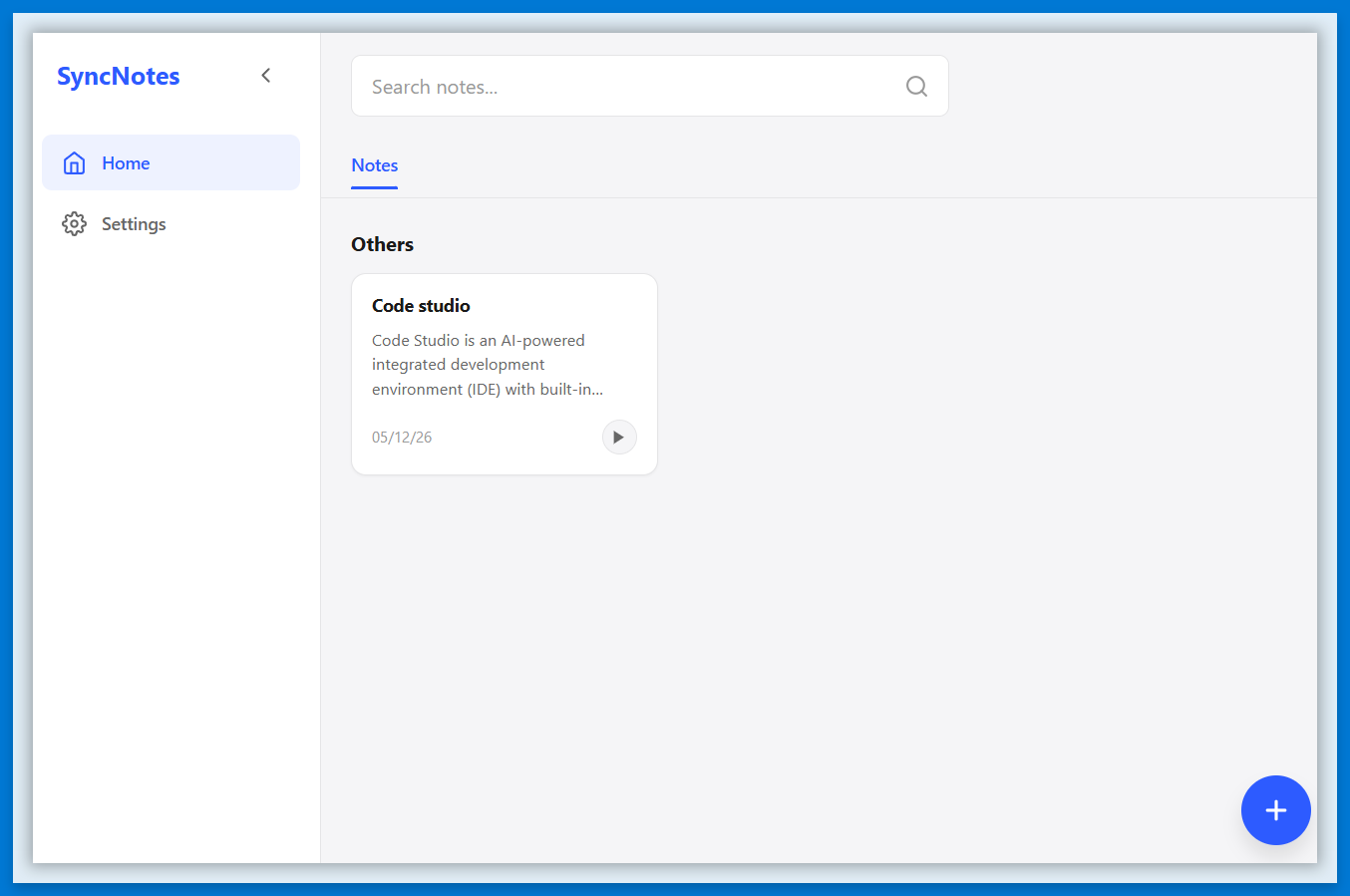Click the Home house icon
Image resolution: width=1350 pixels, height=896 pixels.
tap(74, 163)
